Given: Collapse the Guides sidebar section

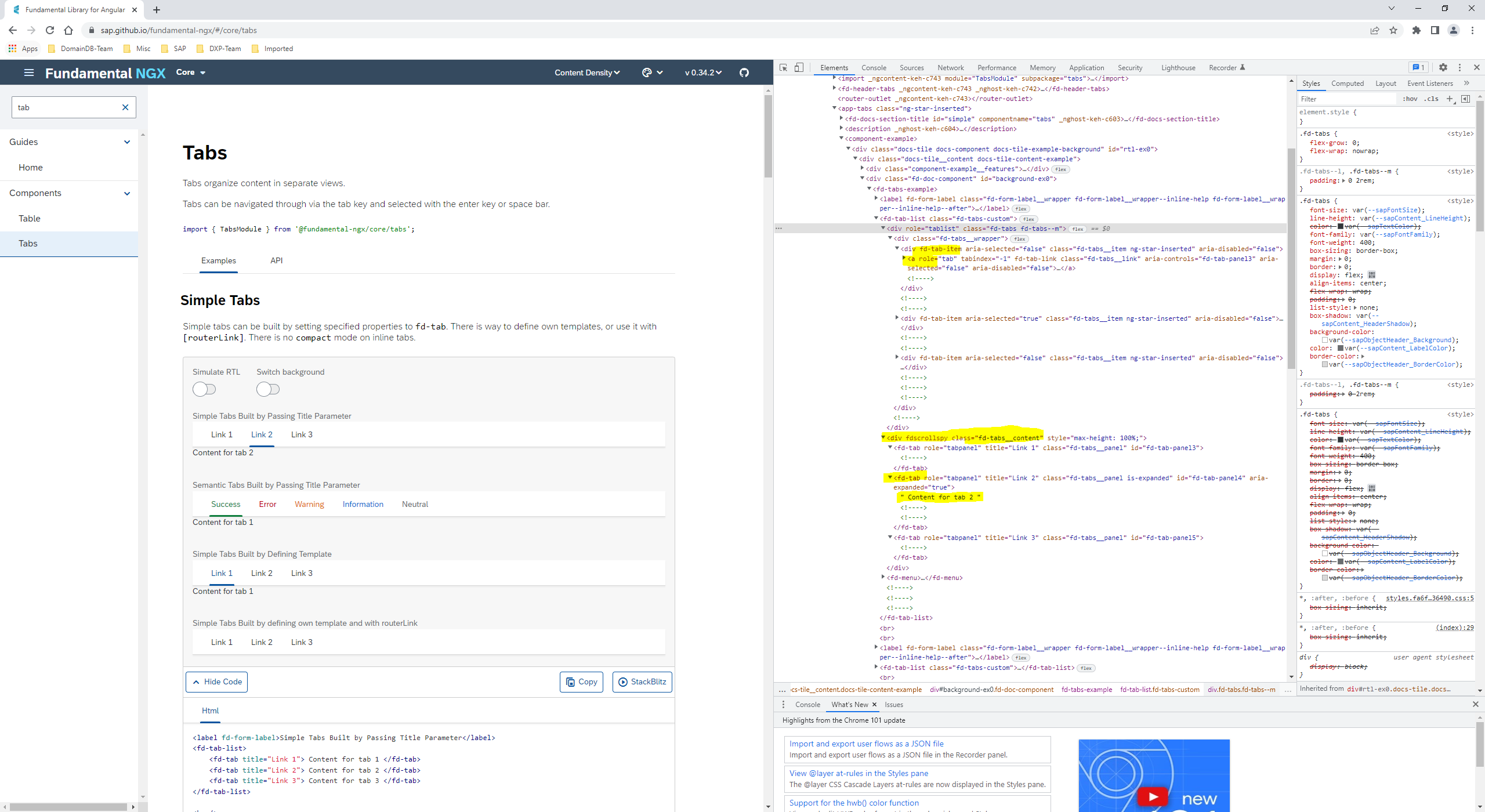Looking at the screenshot, I should click(x=127, y=142).
